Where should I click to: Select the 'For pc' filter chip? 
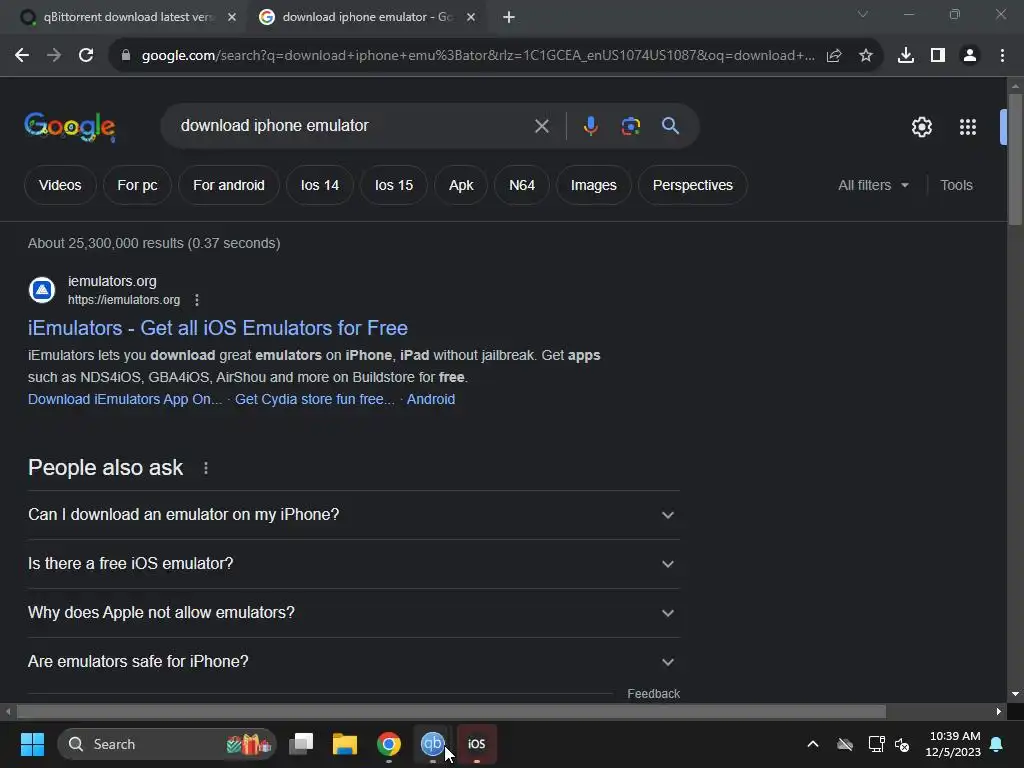pos(137,185)
